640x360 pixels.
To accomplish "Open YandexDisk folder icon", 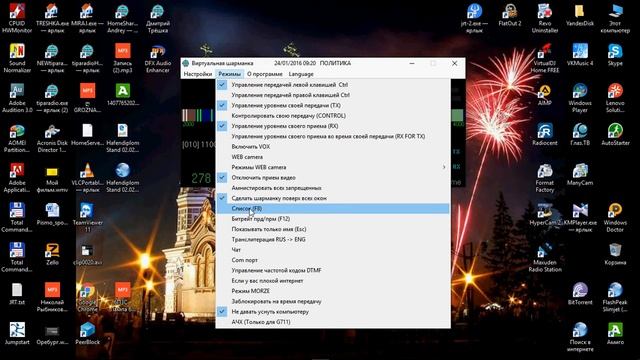I will pos(580,15).
